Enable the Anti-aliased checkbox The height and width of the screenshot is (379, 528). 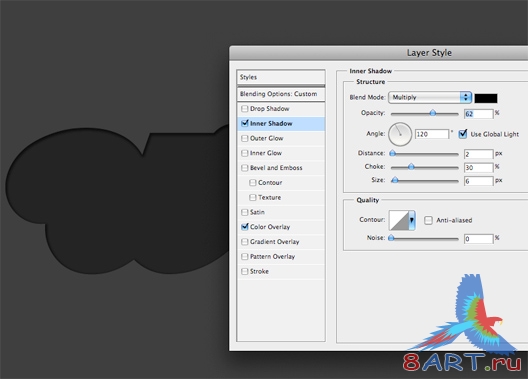[428, 220]
